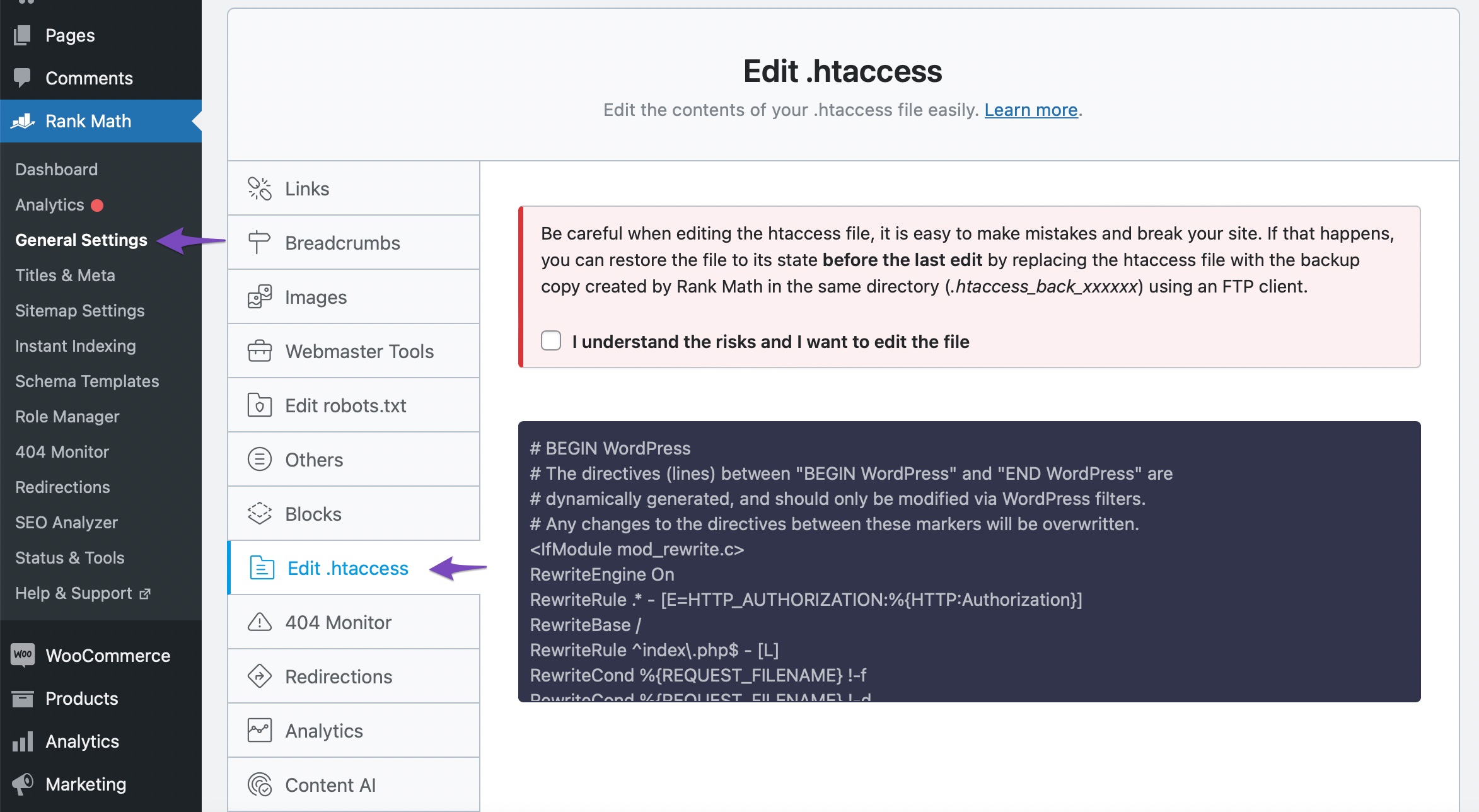Switch to the Redirections settings tab
The width and height of the screenshot is (1479, 812).
coord(354,676)
